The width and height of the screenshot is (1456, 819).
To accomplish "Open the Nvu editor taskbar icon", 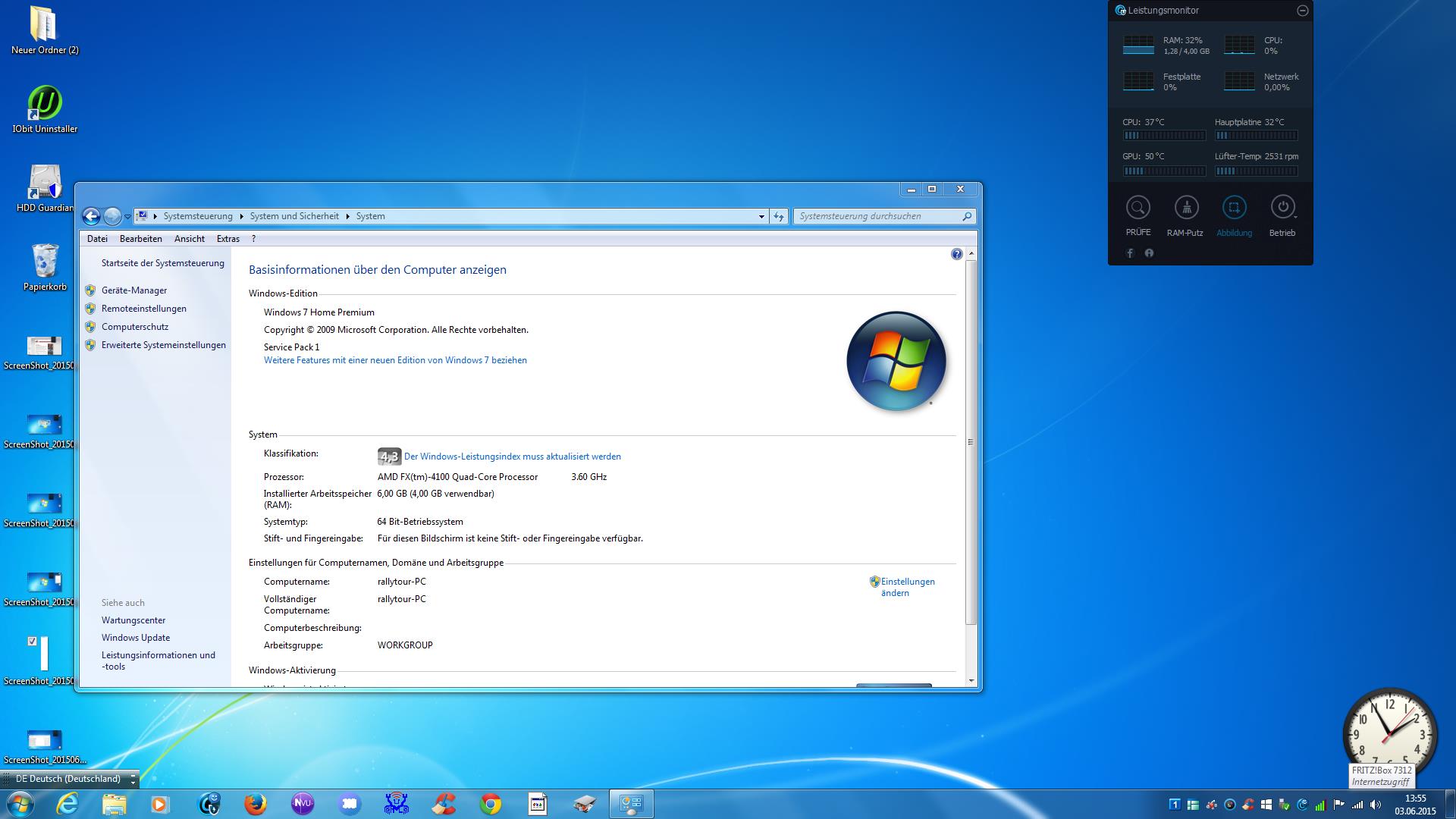I will pyautogui.click(x=302, y=803).
